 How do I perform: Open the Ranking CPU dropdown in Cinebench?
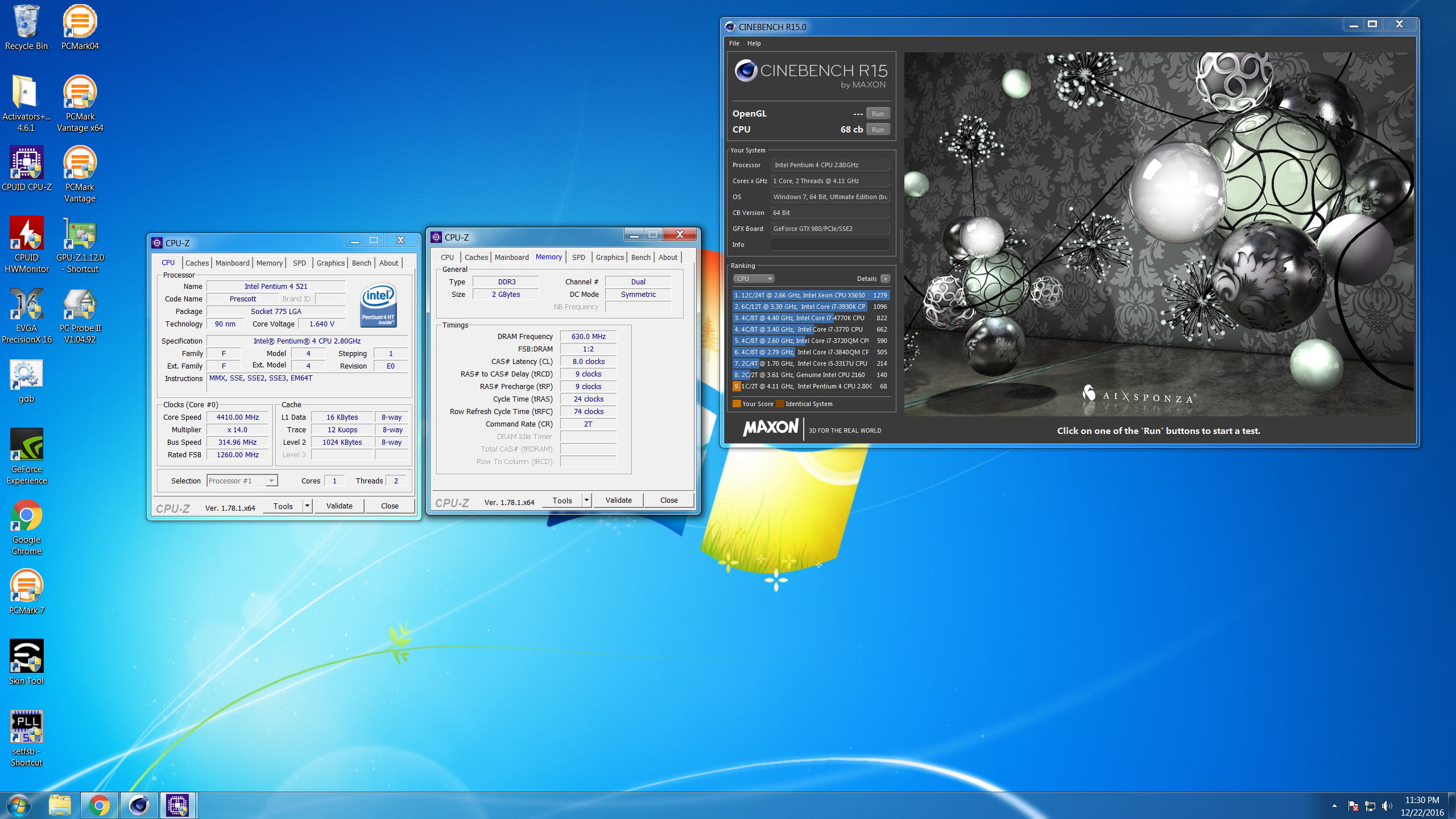coord(754,279)
